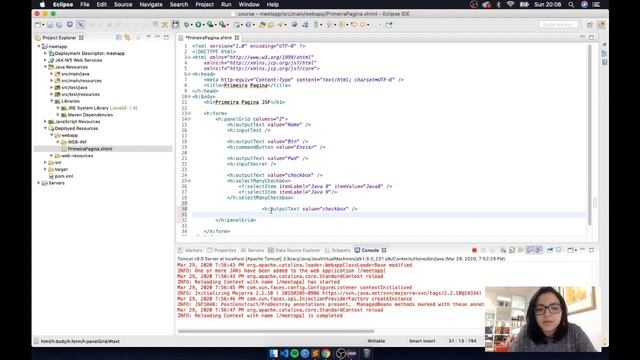Open the Window menu
This screenshot has height=360, width=640.
pyautogui.click(x=249, y=4)
